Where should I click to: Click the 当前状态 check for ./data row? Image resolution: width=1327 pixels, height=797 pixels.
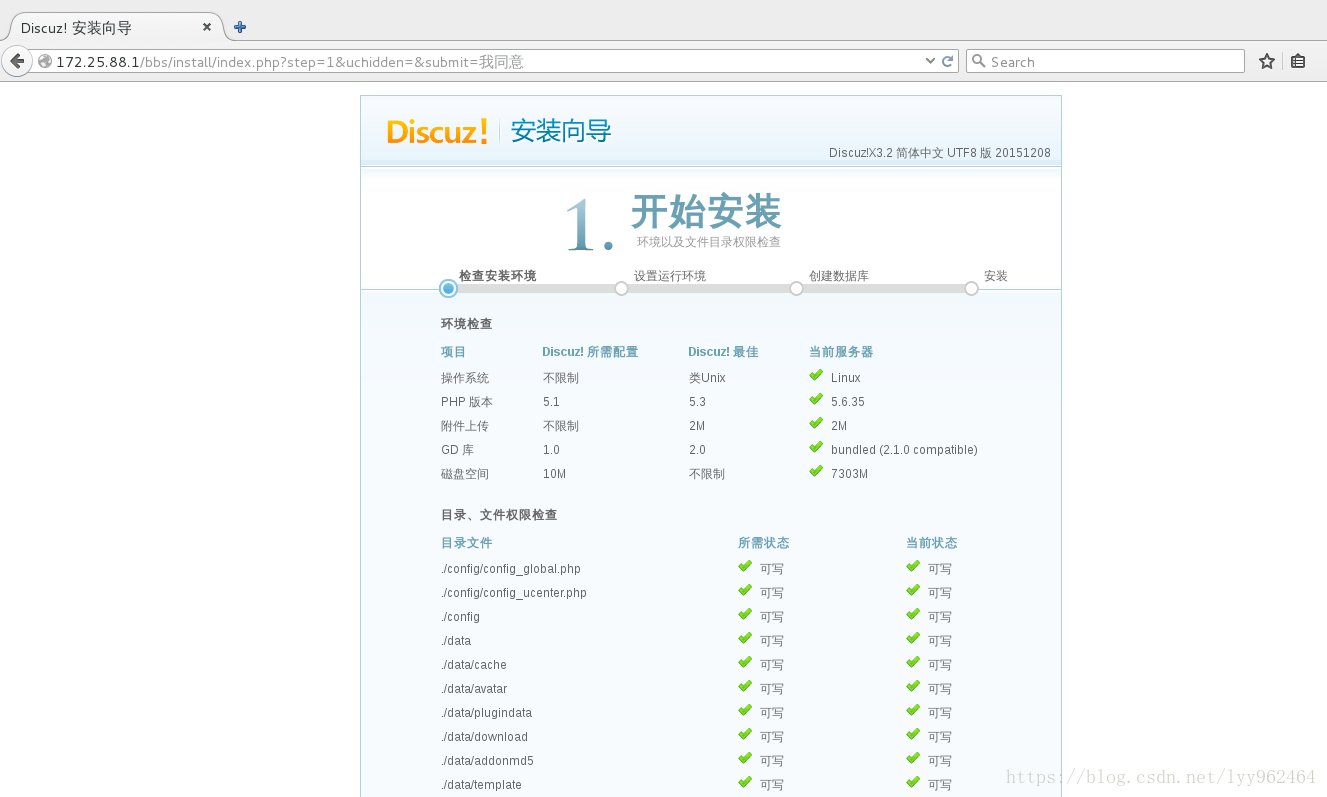click(x=913, y=639)
